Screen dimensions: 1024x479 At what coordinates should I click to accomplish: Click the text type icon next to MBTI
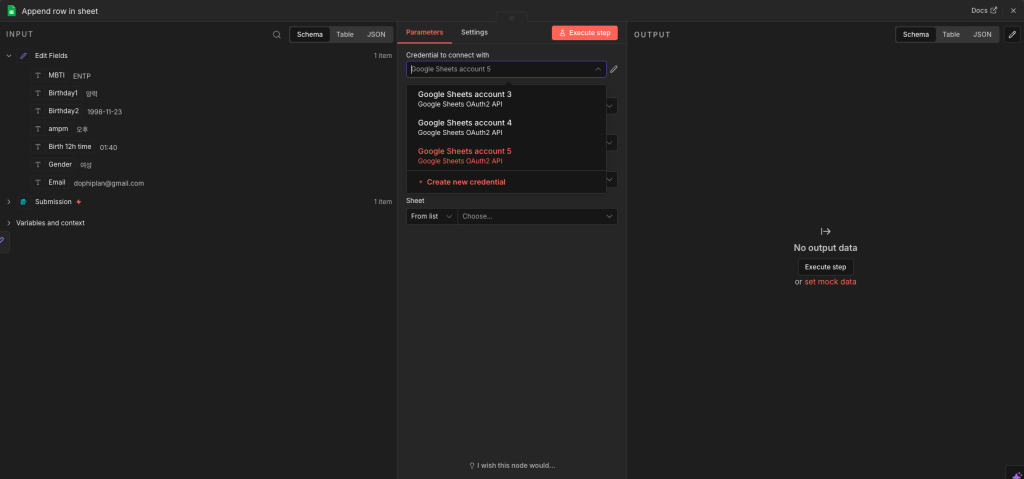[x=38, y=75]
